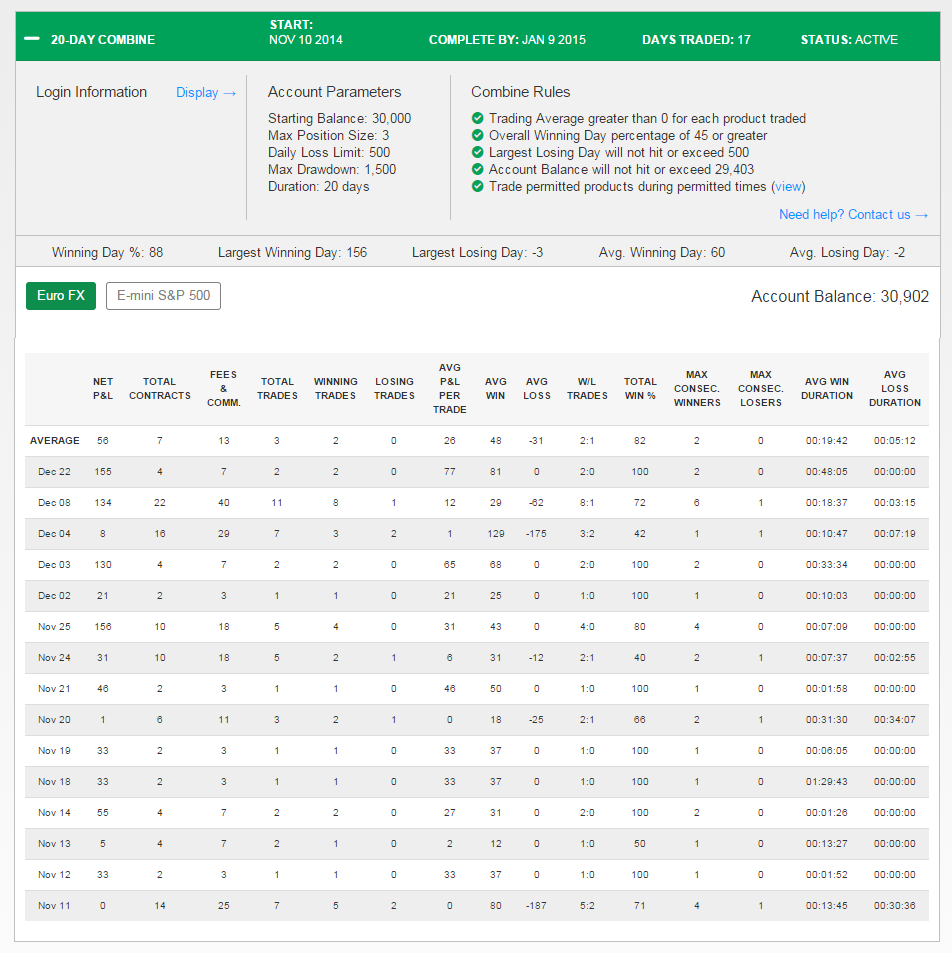Select the Dec 08 row date

click(54, 503)
